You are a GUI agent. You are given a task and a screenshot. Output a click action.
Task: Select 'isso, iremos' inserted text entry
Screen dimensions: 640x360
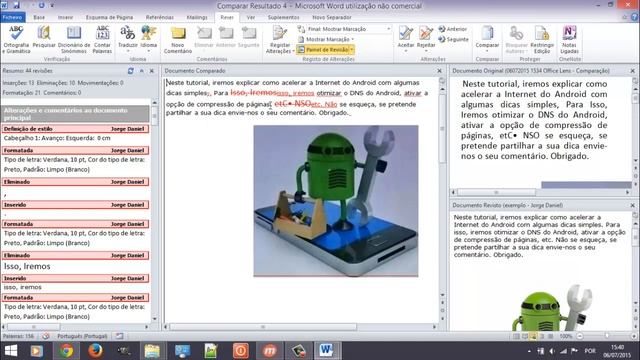(x=22, y=287)
